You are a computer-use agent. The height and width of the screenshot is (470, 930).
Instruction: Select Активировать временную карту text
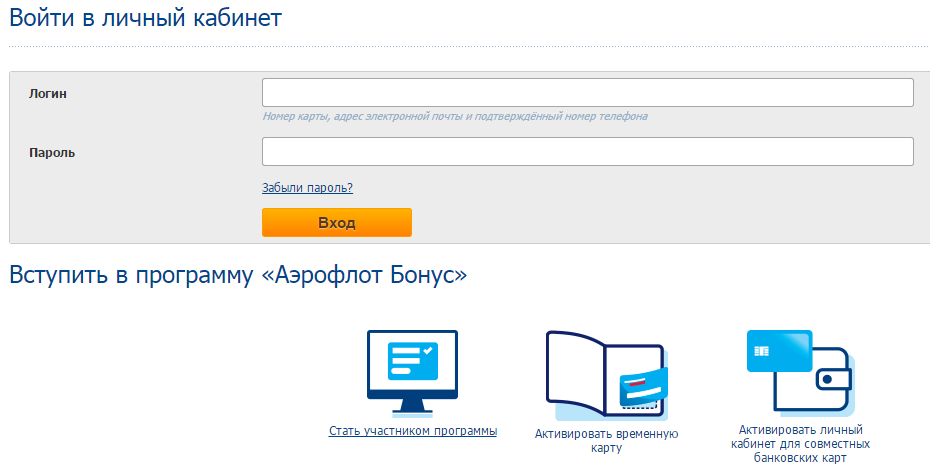[x=606, y=441]
